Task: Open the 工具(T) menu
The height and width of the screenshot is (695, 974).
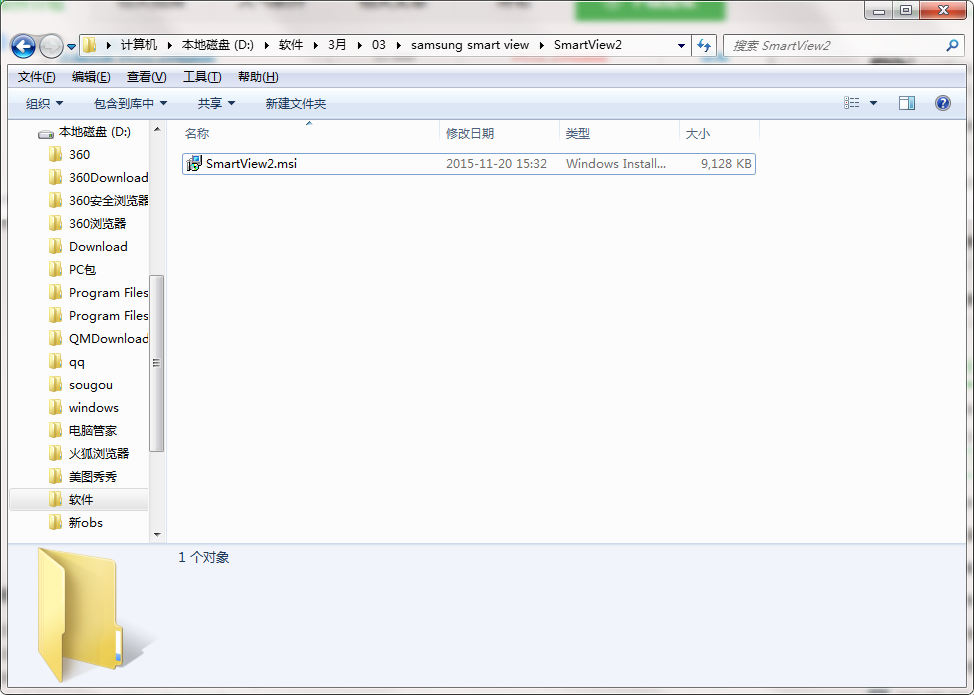Action: [x=202, y=77]
